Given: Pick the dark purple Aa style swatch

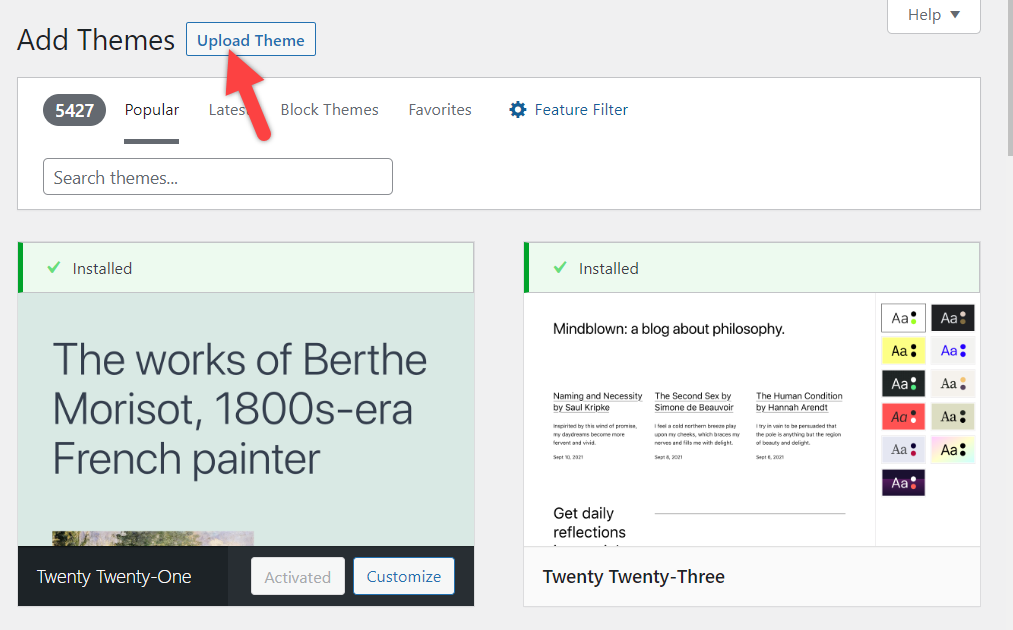Looking at the screenshot, I should 903,482.
